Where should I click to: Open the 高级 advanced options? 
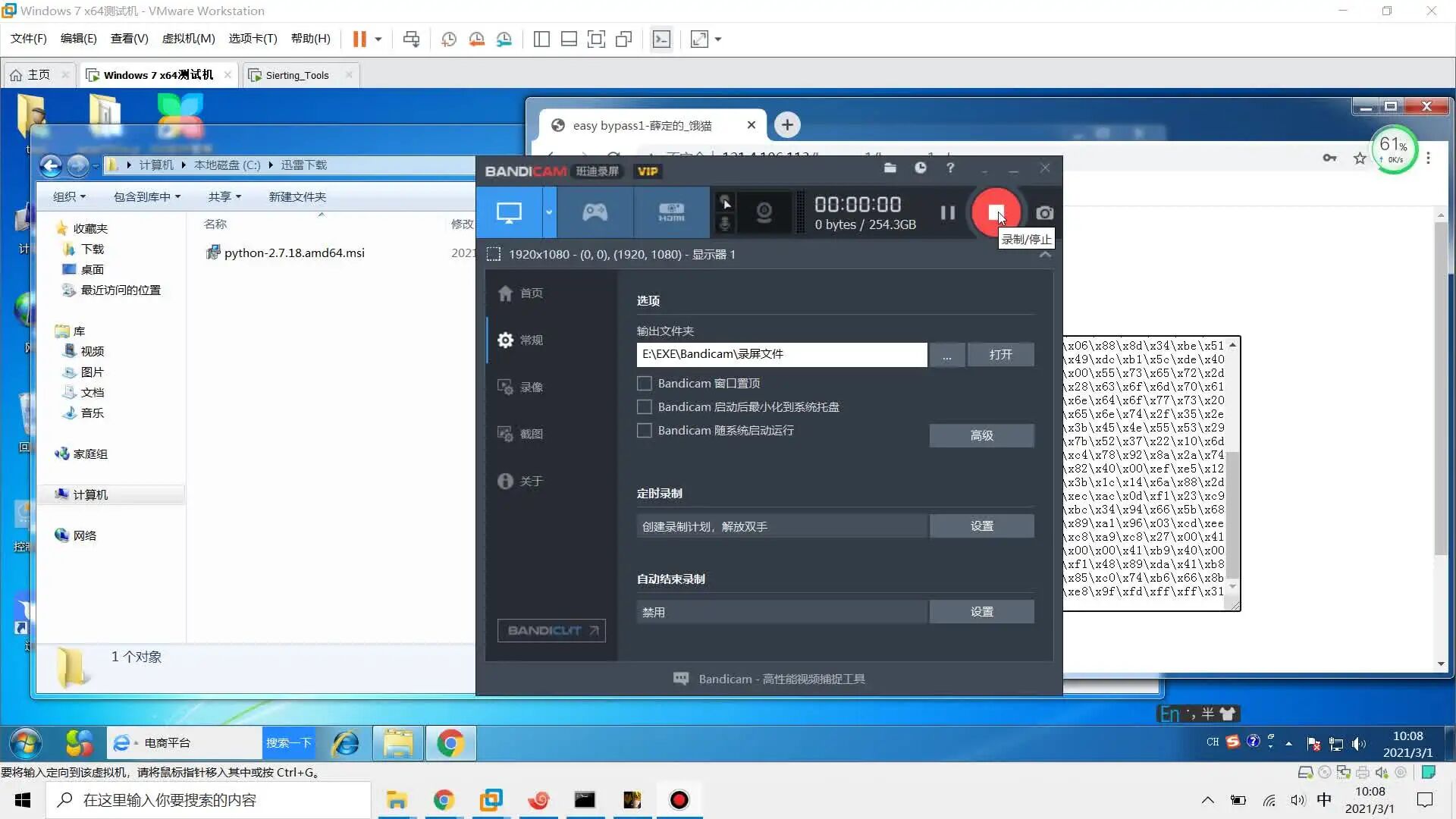tap(982, 435)
